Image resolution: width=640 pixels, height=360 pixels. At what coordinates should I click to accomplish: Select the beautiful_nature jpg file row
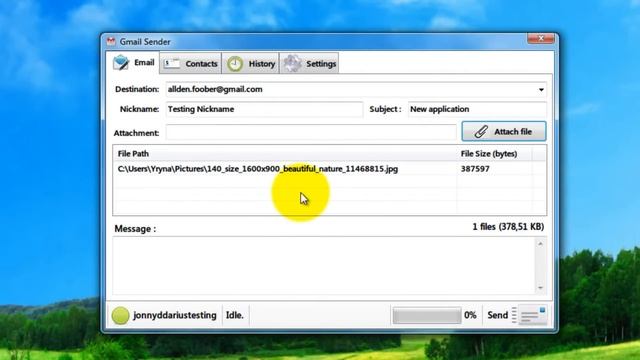329,169
